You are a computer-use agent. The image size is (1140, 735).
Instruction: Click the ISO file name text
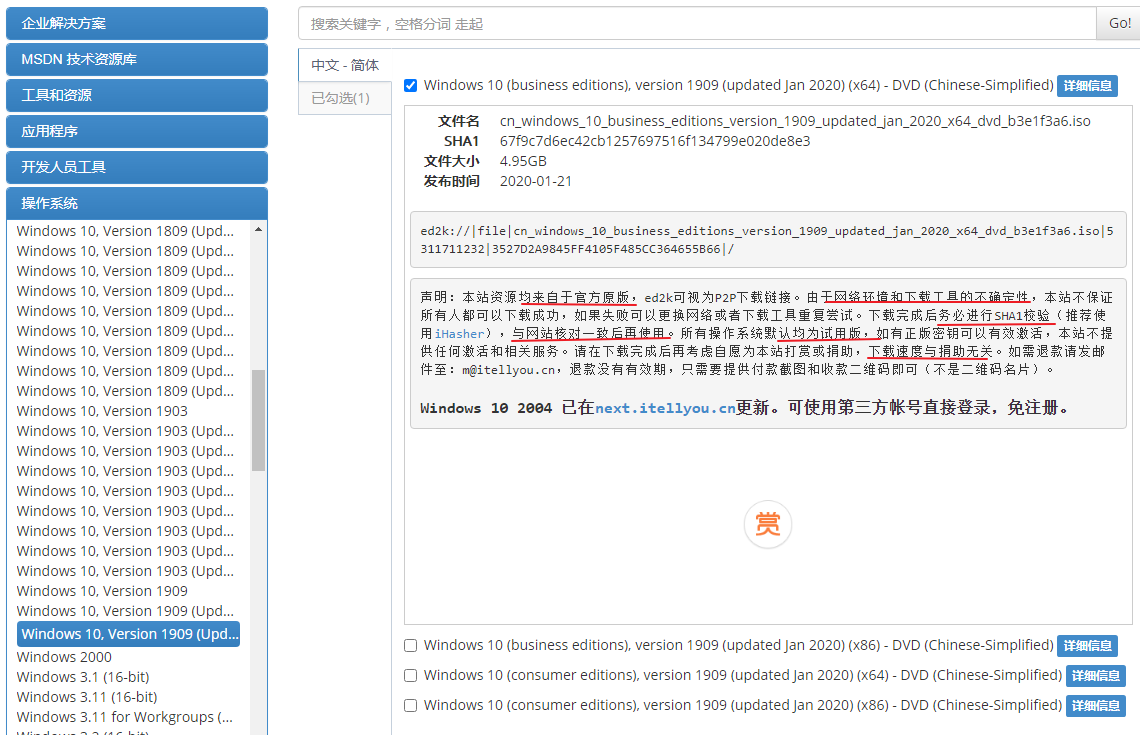click(795, 121)
